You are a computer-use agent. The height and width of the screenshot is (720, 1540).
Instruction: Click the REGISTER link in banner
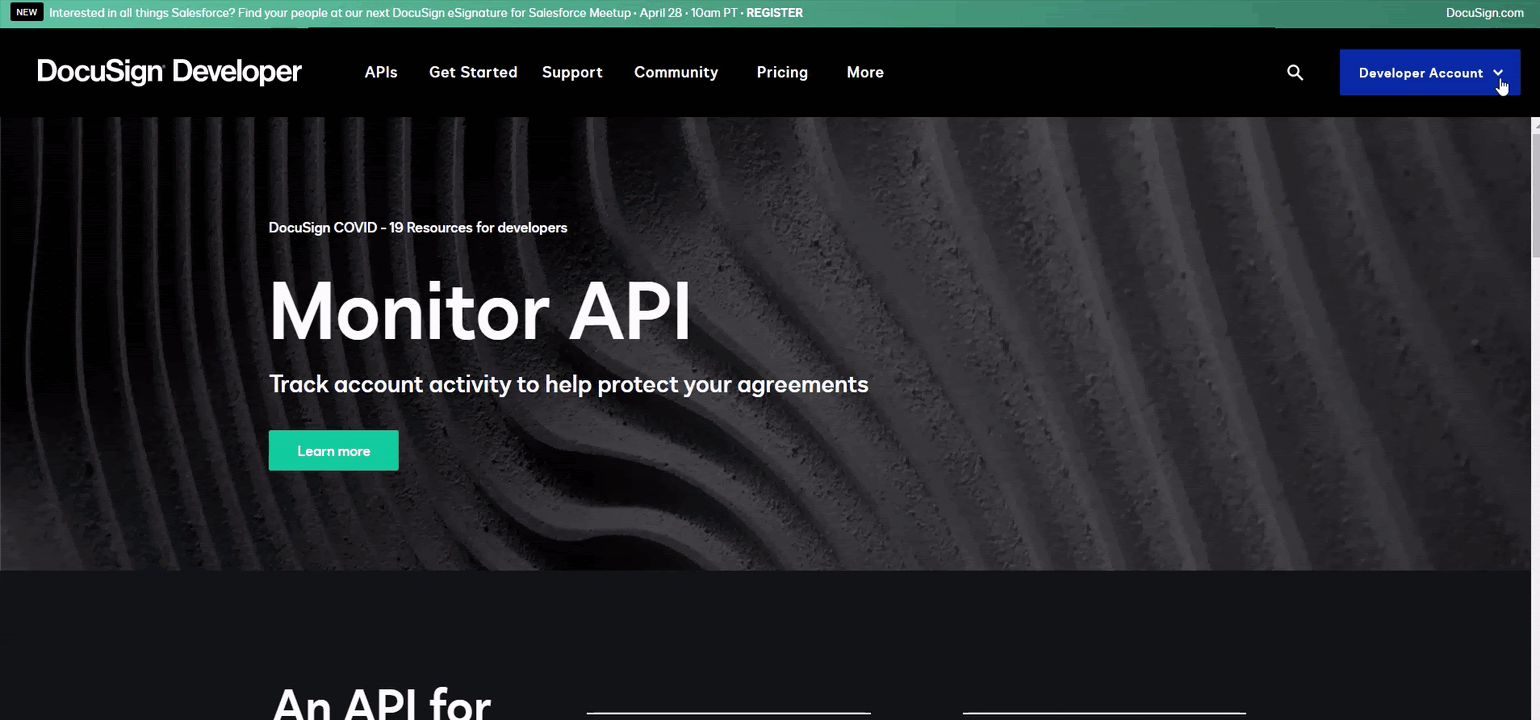tap(774, 13)
